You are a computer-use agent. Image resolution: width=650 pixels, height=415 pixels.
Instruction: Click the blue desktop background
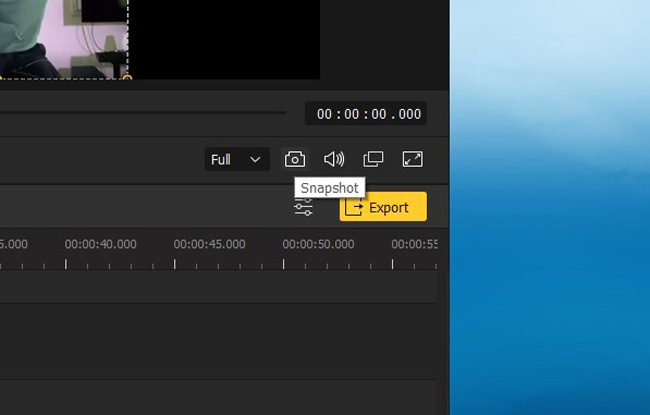click(550, 207)
